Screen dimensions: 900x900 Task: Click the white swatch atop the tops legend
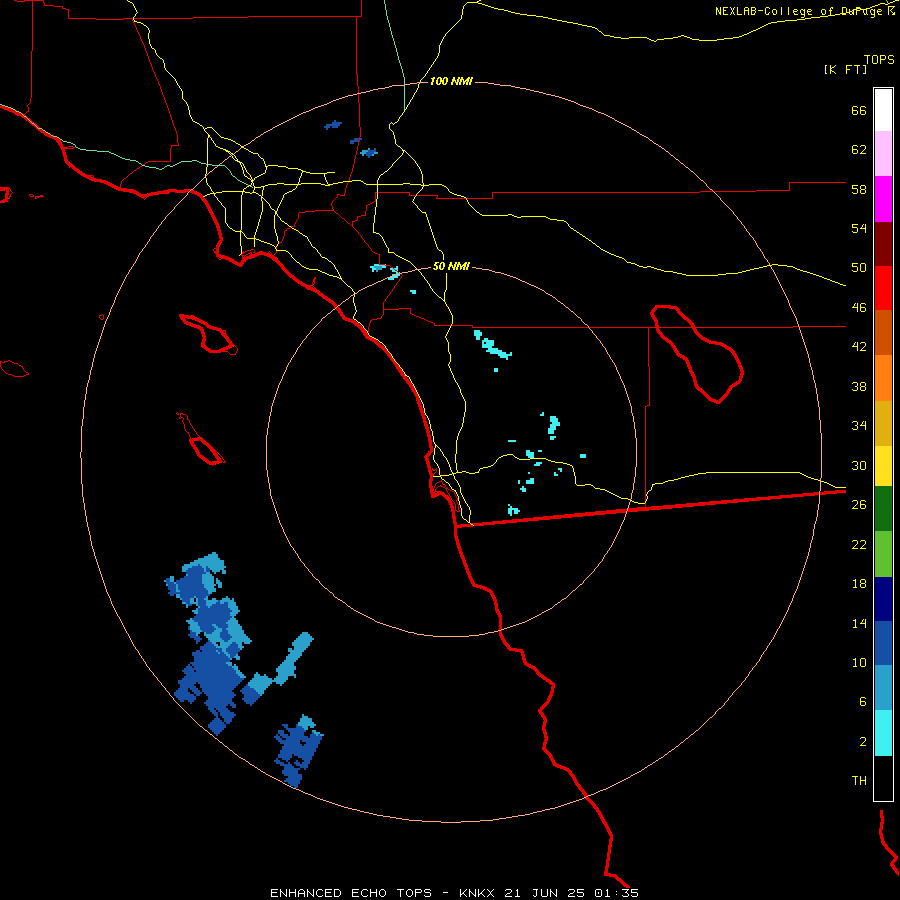tap(883, 110)
